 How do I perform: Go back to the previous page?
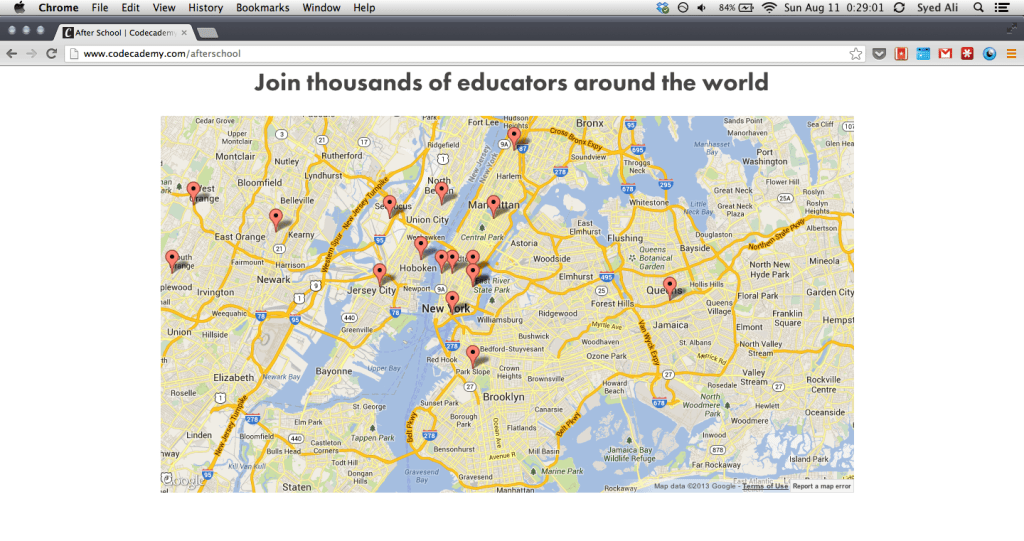[x=12, y=53]
